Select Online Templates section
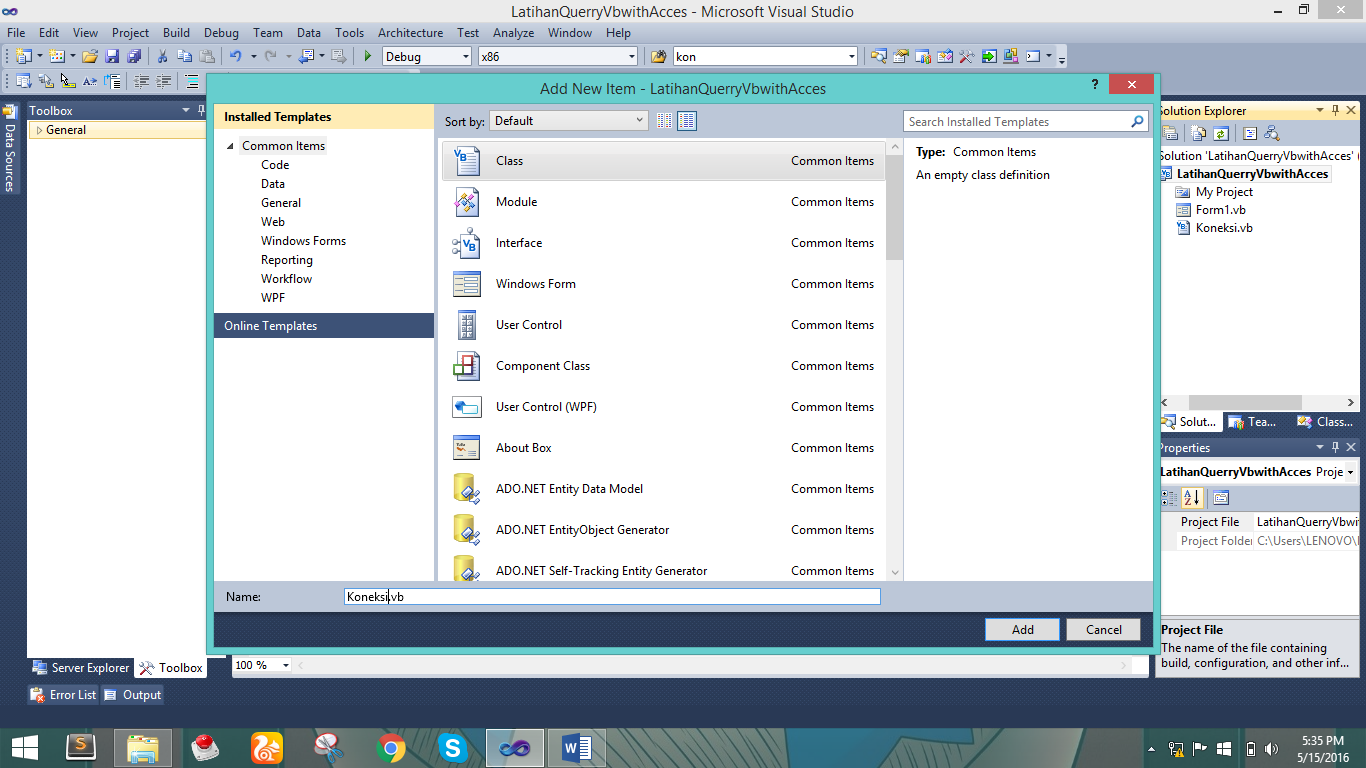Viewport: 1366px width, 768px height. tap(324, 326)
